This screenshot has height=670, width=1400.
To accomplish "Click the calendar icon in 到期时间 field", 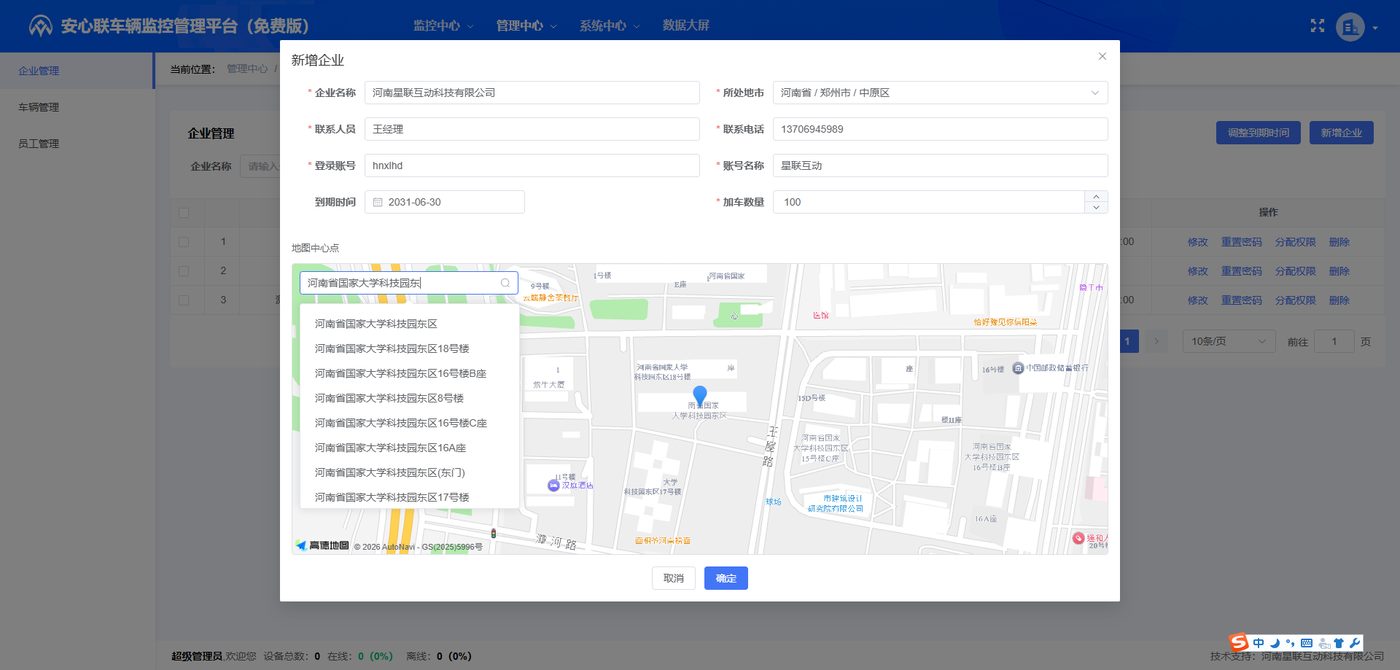I will tap(378, 202).
